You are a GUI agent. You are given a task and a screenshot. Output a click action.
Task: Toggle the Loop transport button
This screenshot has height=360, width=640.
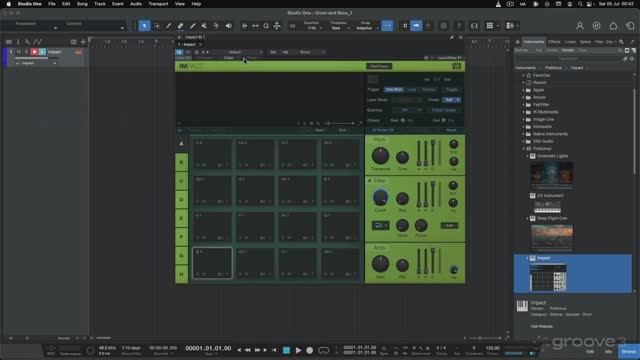click(323, 350)
